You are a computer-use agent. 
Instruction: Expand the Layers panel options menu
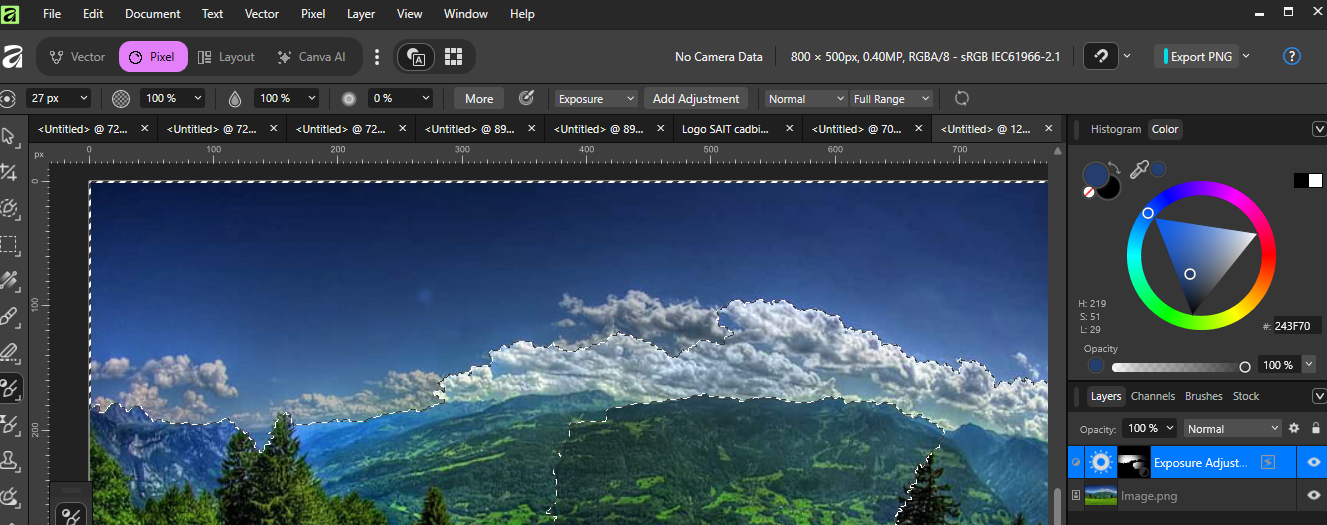[1318, 396]
